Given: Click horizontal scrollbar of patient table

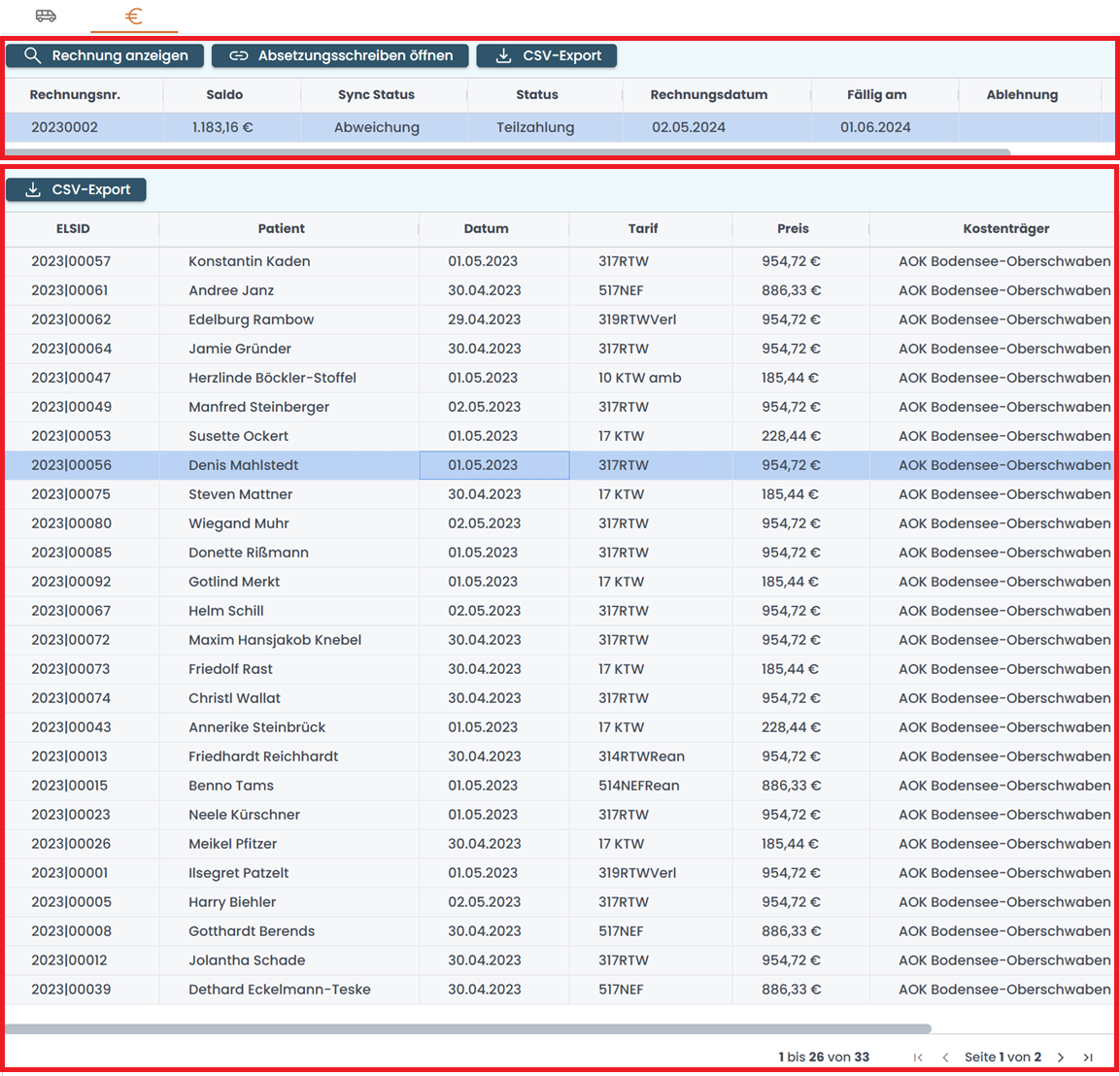Looking at the screenshot, I should [466, 1028].
